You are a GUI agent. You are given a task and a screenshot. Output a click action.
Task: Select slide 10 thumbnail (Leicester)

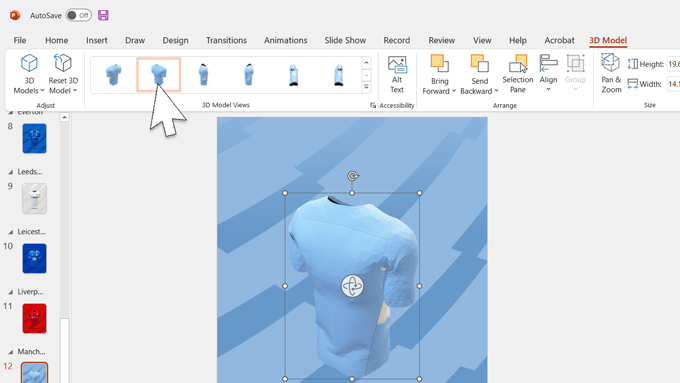[34, 258]
